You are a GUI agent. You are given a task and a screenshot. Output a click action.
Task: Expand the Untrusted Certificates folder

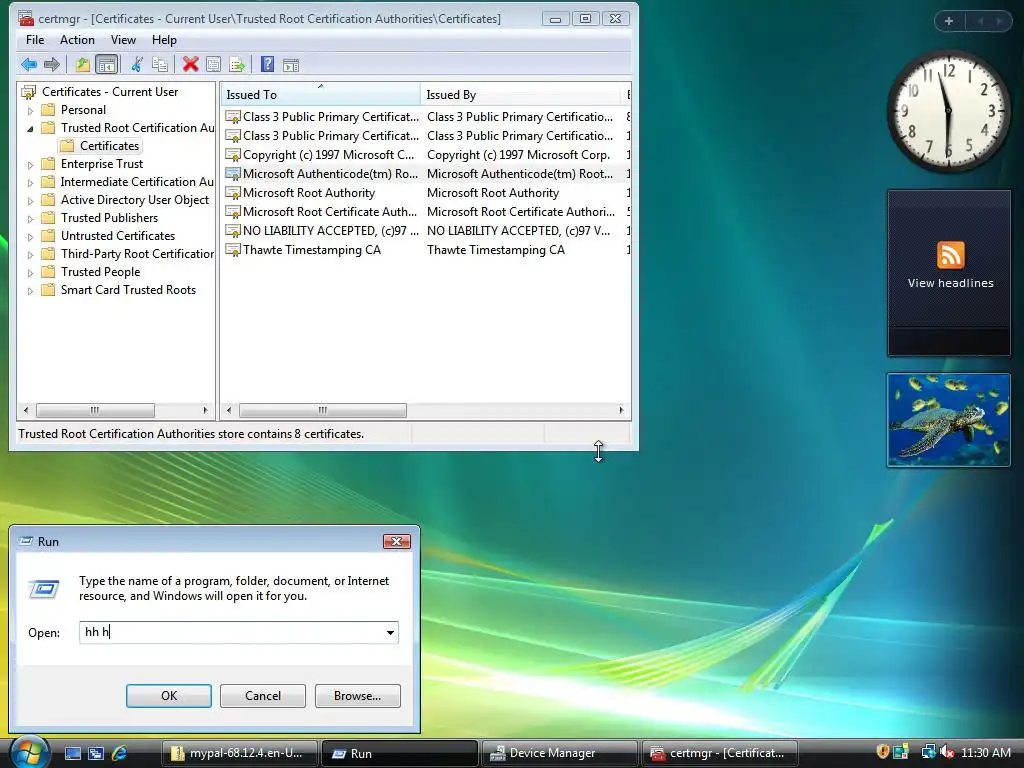coord(30,236)
